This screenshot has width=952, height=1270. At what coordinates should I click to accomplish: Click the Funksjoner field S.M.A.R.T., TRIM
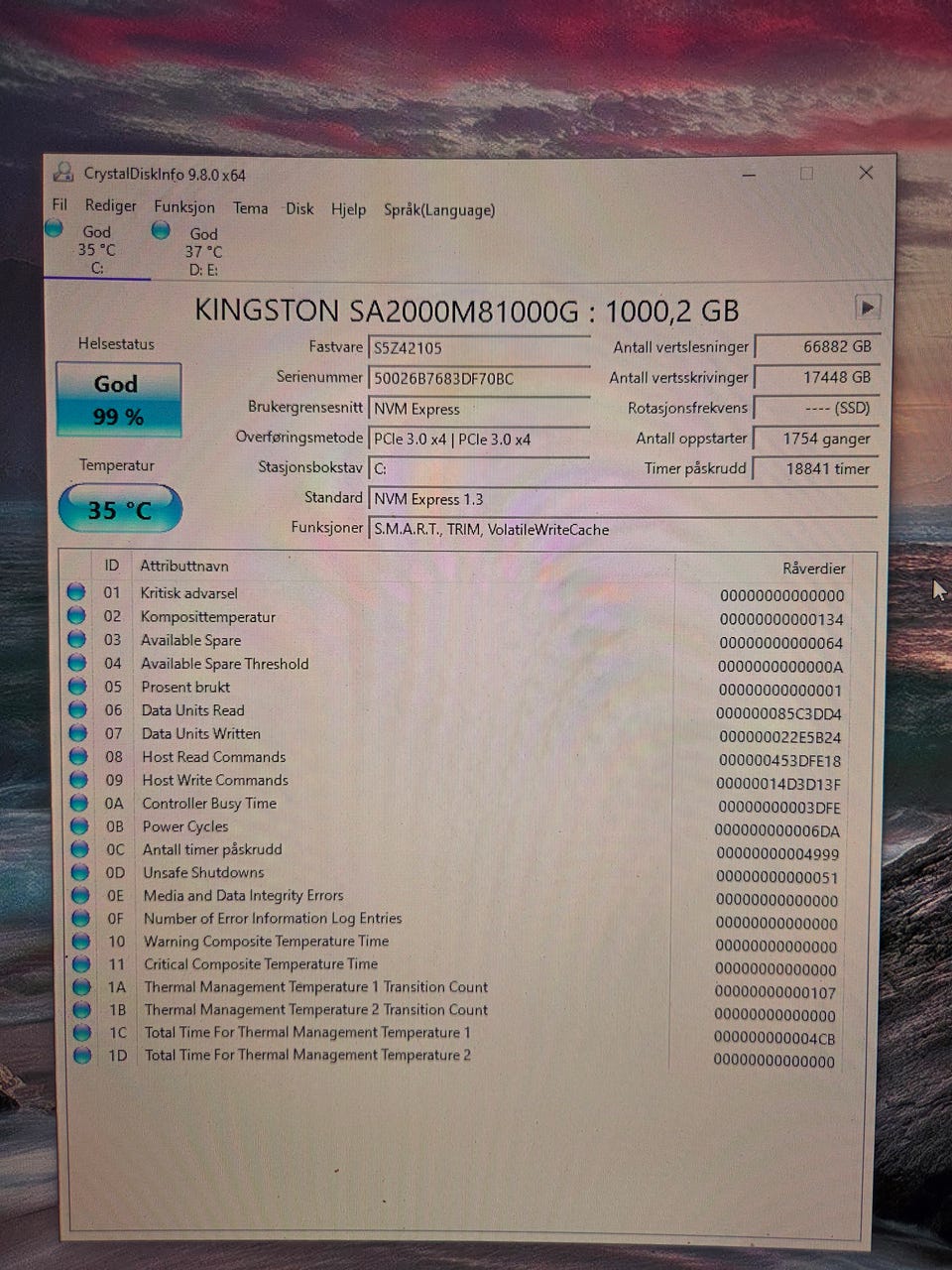pos(623,529)
